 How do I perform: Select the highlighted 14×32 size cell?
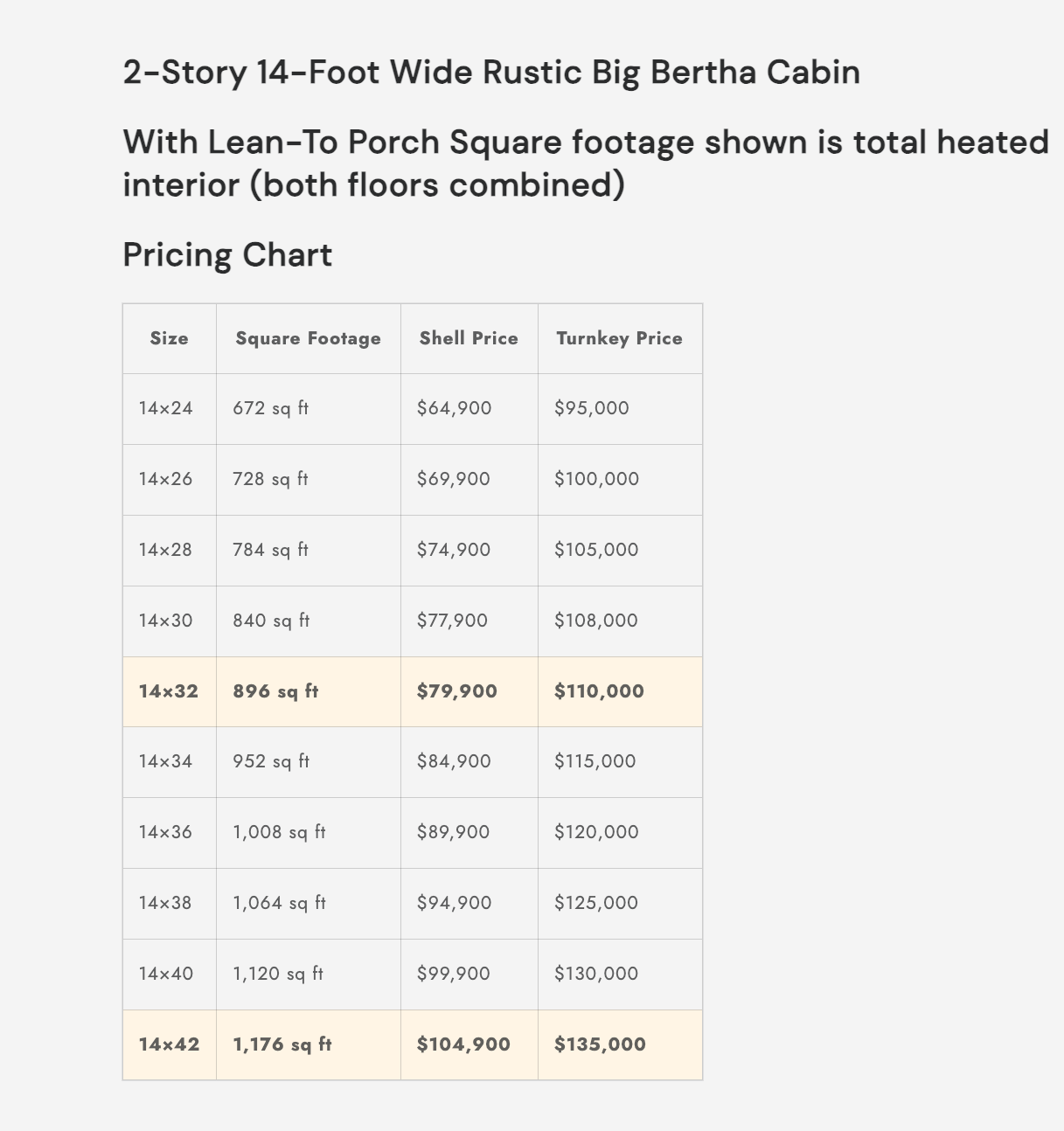tap(169, 691)
